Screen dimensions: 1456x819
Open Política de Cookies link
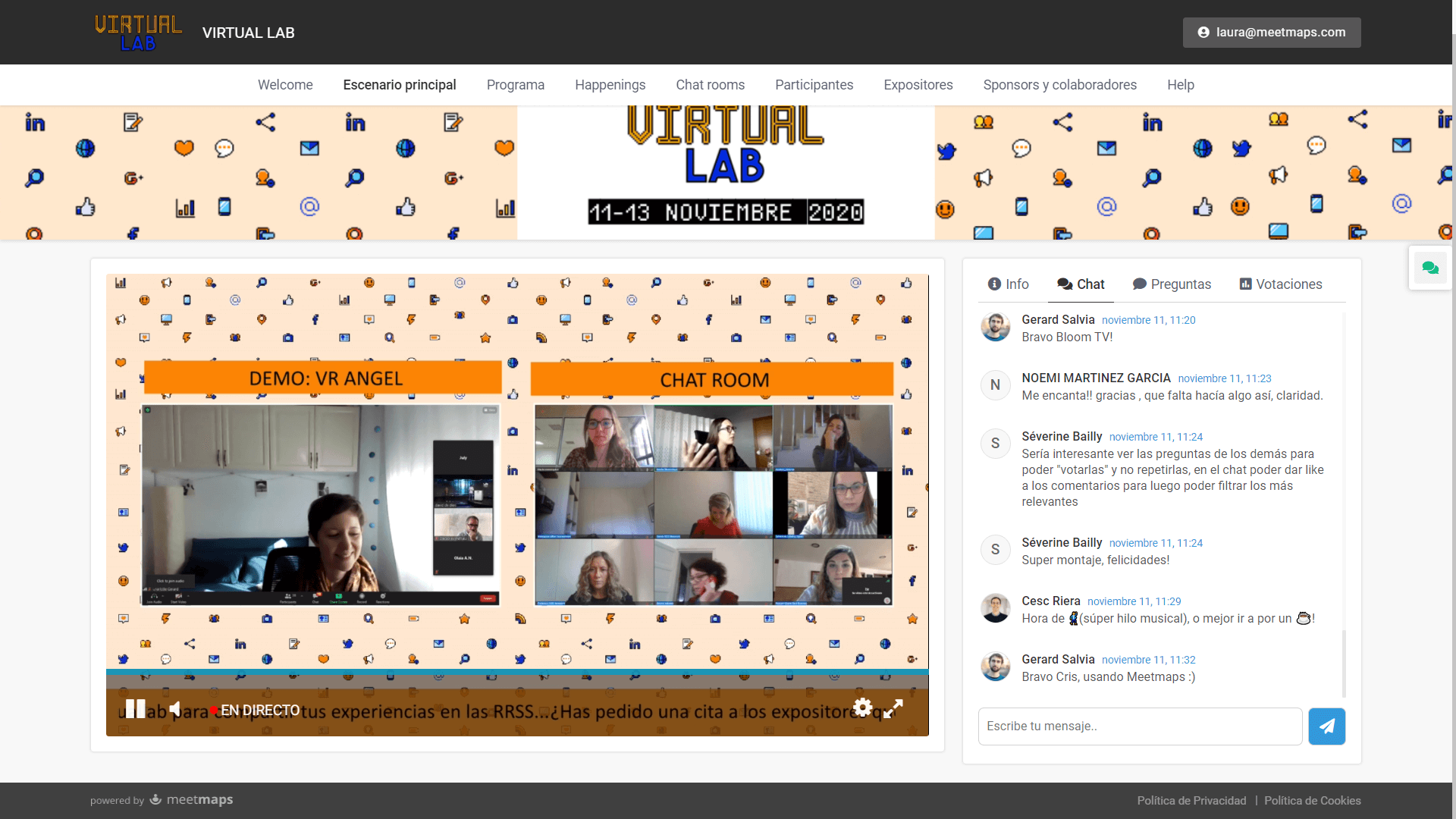(x=1312, y=801)
